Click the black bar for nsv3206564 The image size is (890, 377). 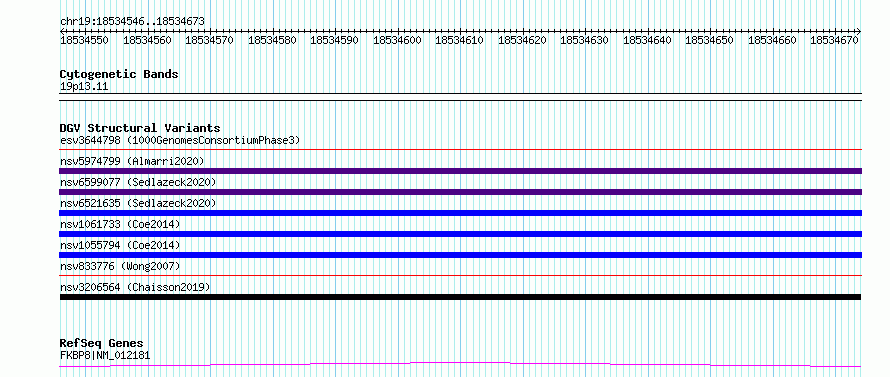[460, 297]
